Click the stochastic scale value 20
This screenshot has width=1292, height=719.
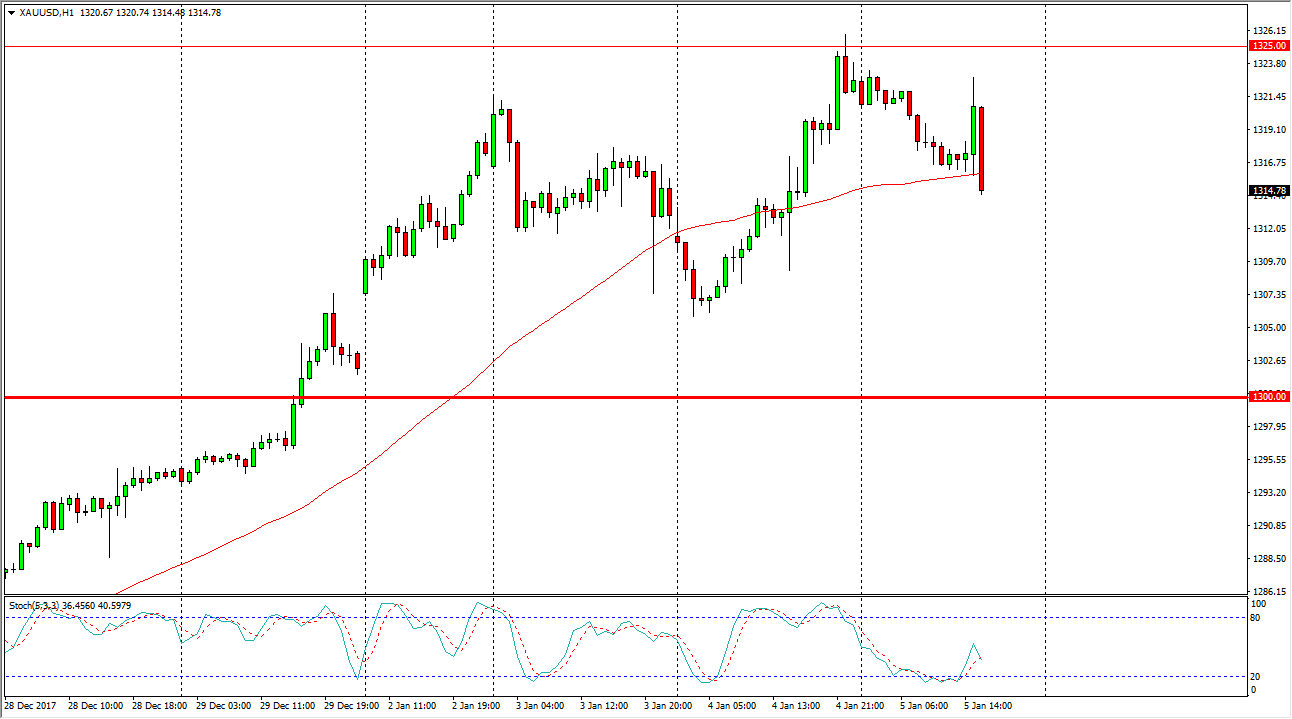1258,677
